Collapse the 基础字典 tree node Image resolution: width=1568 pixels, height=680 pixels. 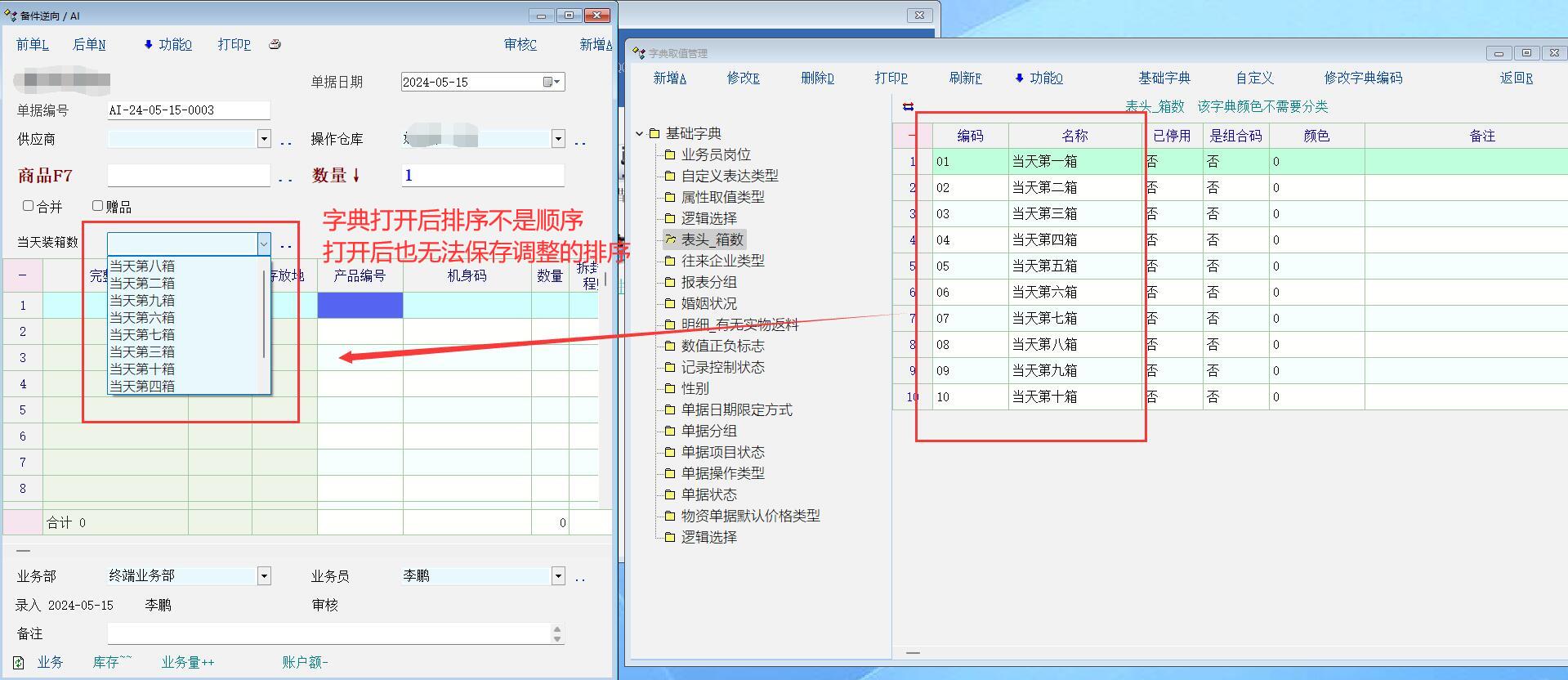[639, 133]
